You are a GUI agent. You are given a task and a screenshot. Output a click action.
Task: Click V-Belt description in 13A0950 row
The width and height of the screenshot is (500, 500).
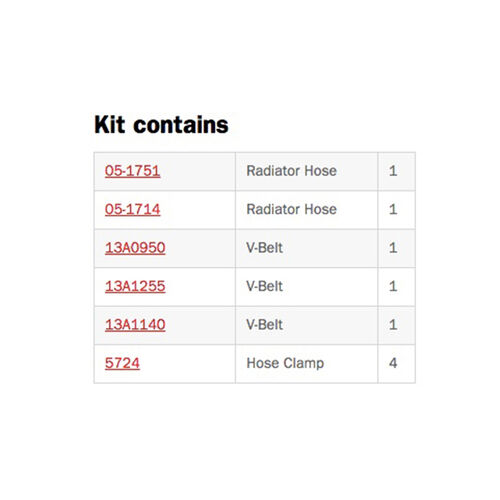coord(264,248)
